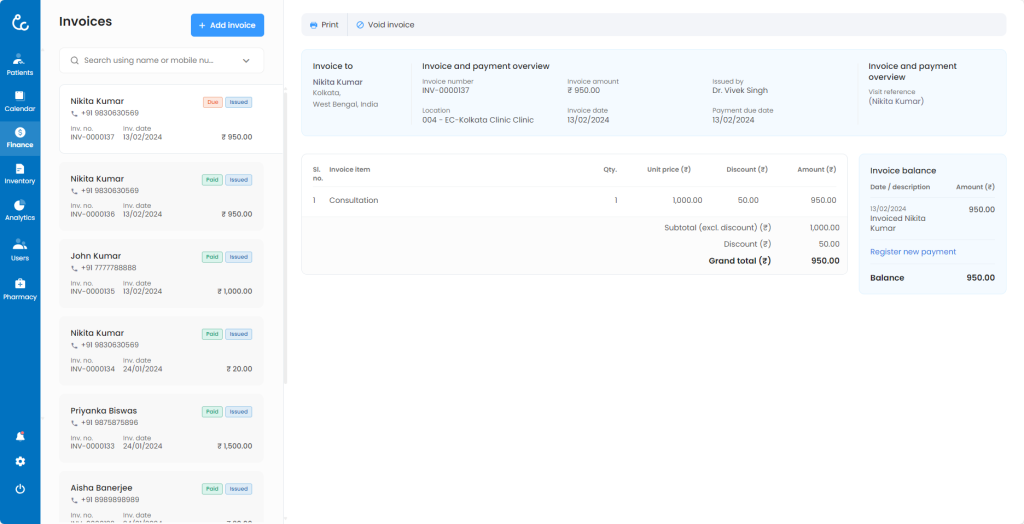Print the current invoice
This screenshot has height=524, width=1024.
point(324,25)
